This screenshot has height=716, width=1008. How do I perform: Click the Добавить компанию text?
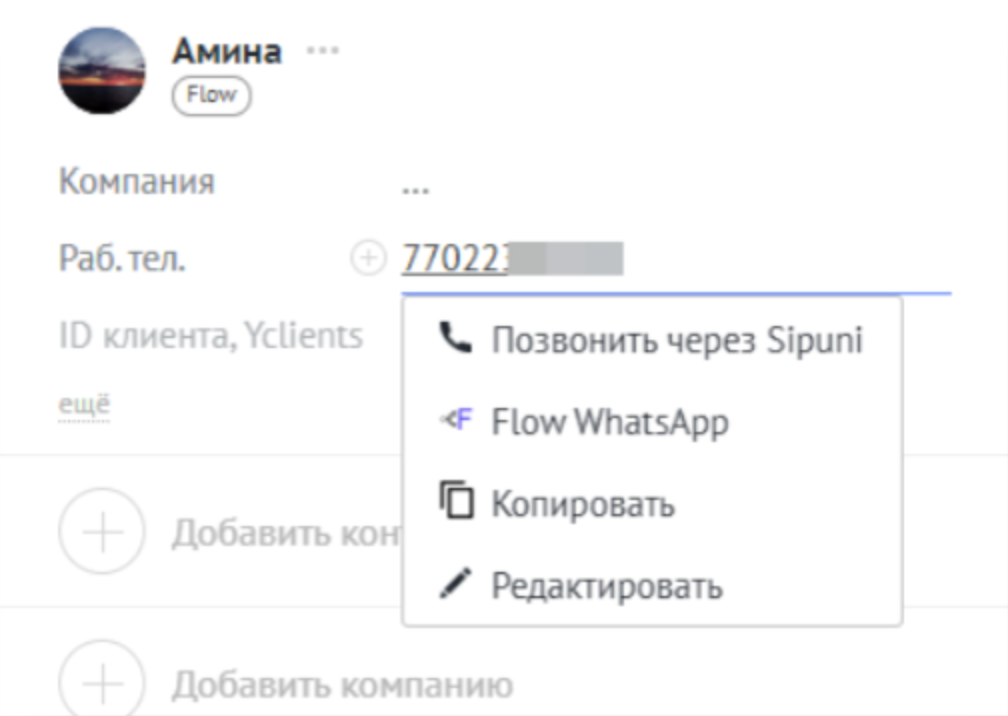342,685
